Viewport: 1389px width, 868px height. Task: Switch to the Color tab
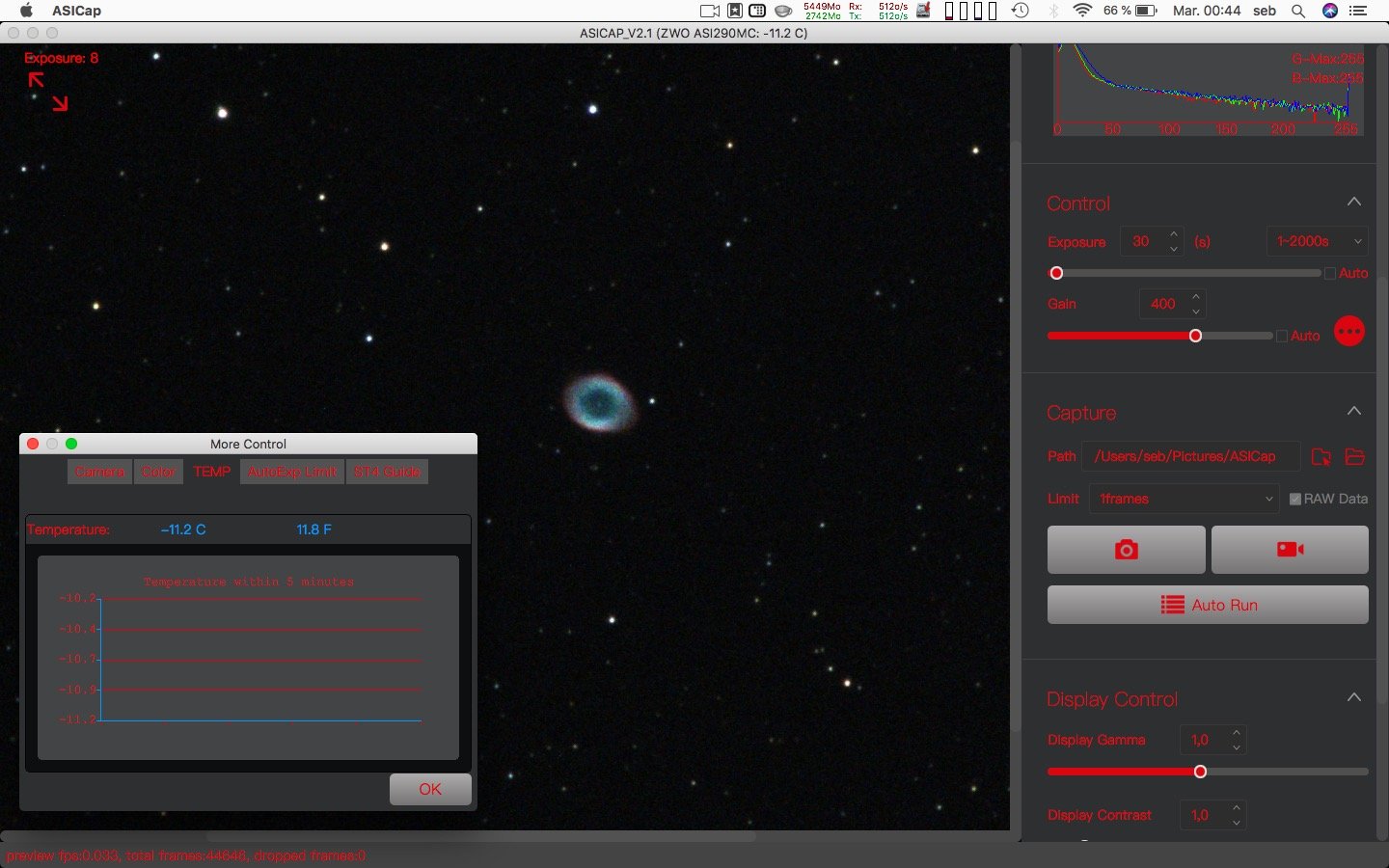tap(158, 472)
